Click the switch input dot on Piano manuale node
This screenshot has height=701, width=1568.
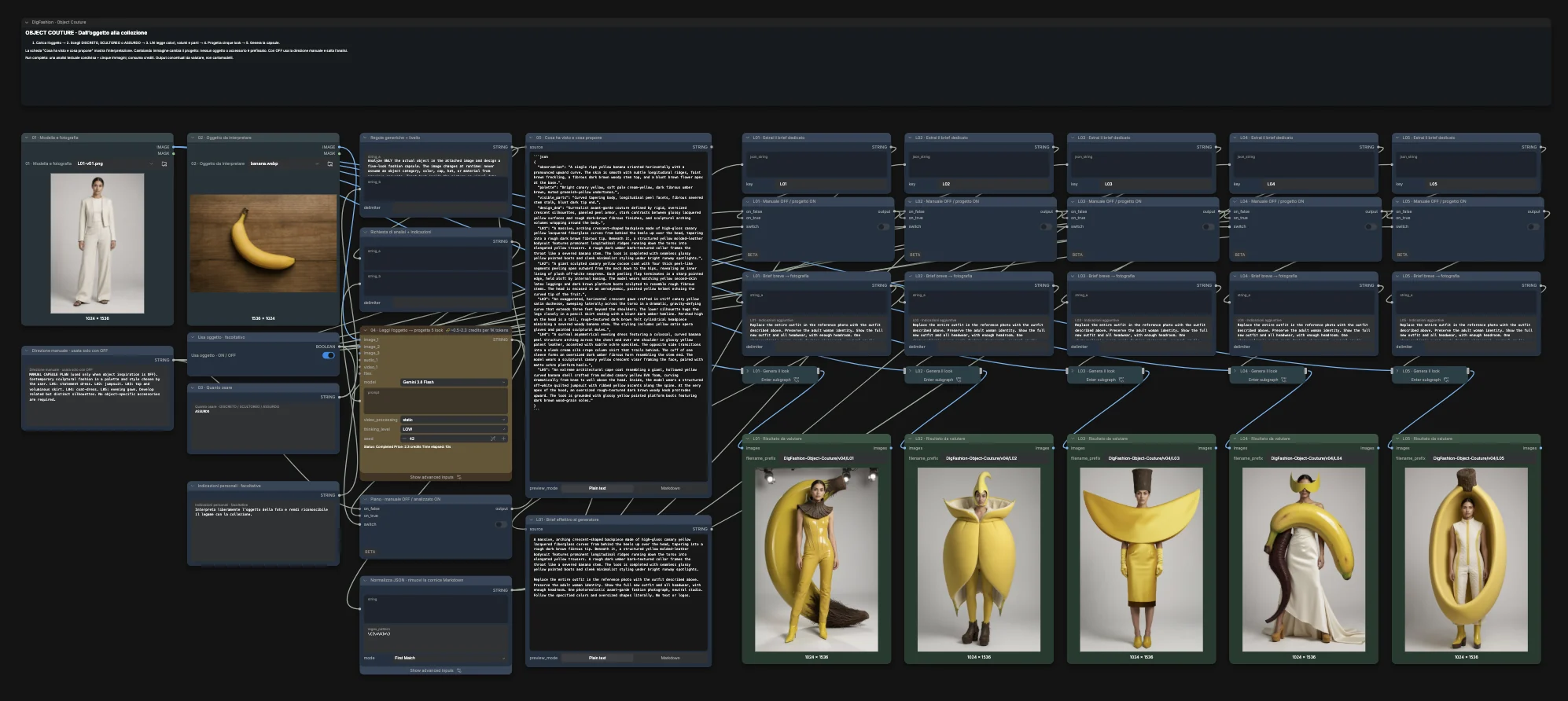point(361,524)
